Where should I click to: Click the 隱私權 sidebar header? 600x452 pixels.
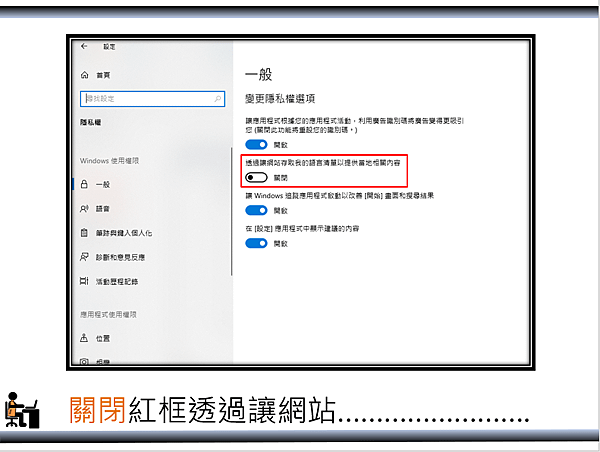tap(91, 122)
